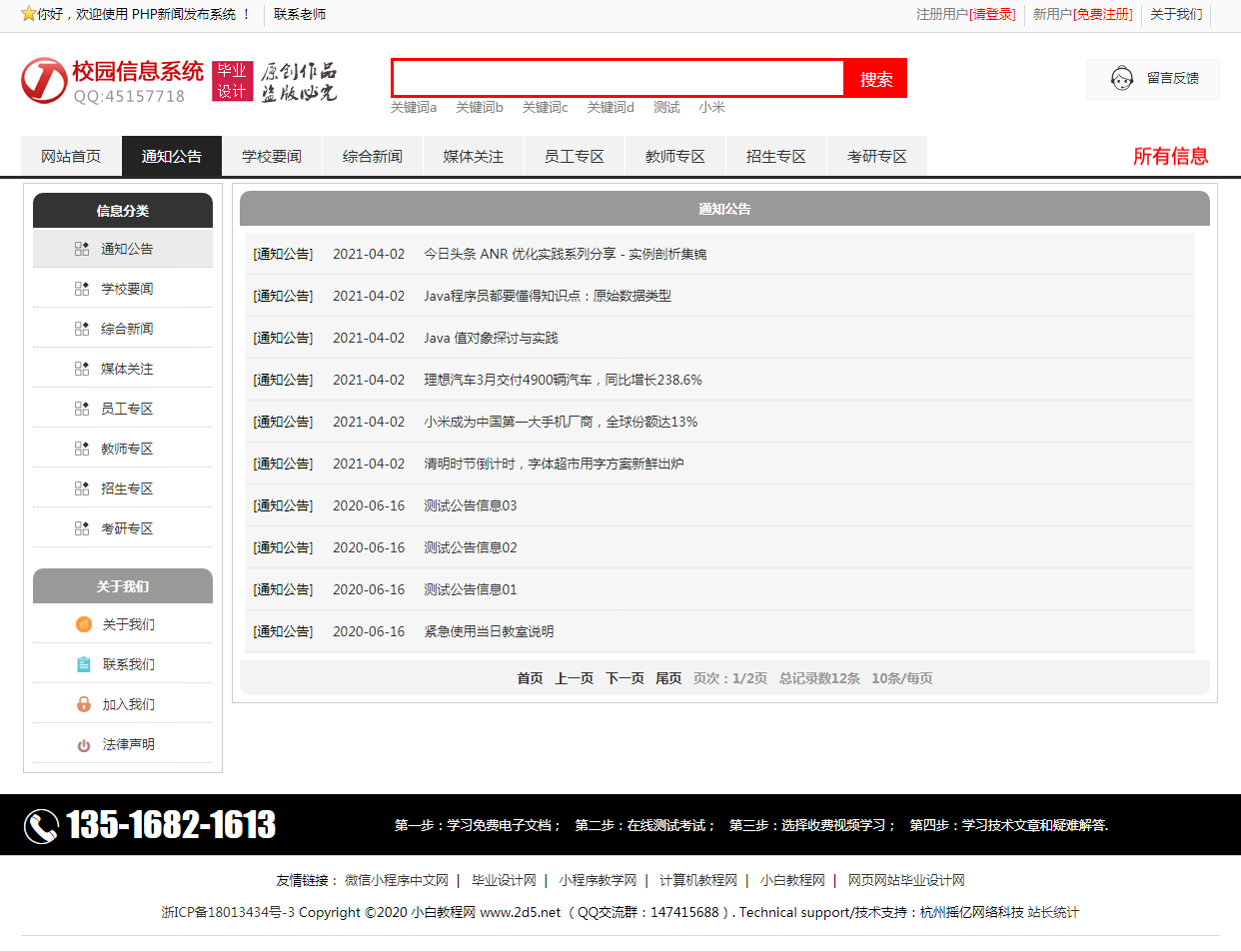Viewport: 1241px width, 952px height.
Task: Click the document icon beside 联系我们
Action: click(x=84, y=664)
